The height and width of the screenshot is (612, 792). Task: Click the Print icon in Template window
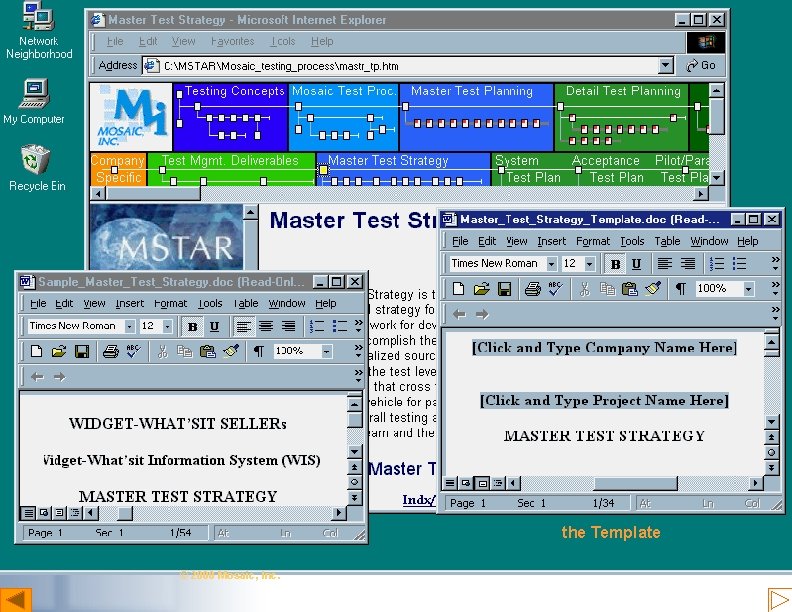point(532,289)
